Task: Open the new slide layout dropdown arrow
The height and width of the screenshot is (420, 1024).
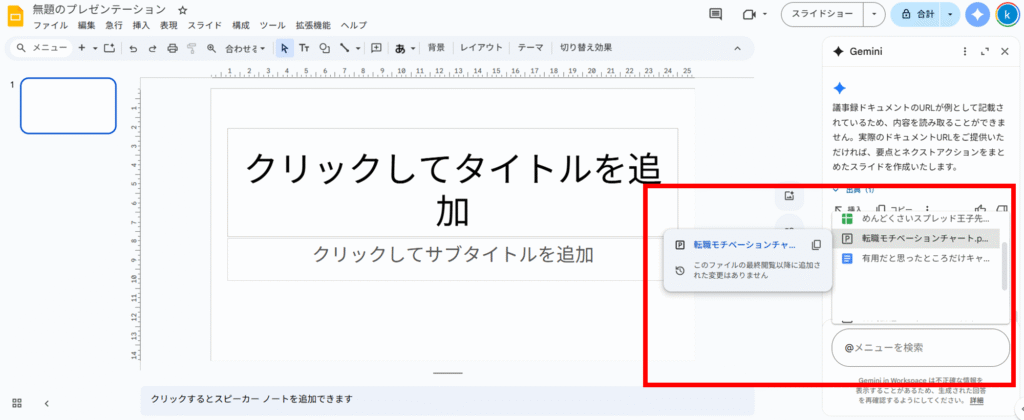Action: point(95,48)
